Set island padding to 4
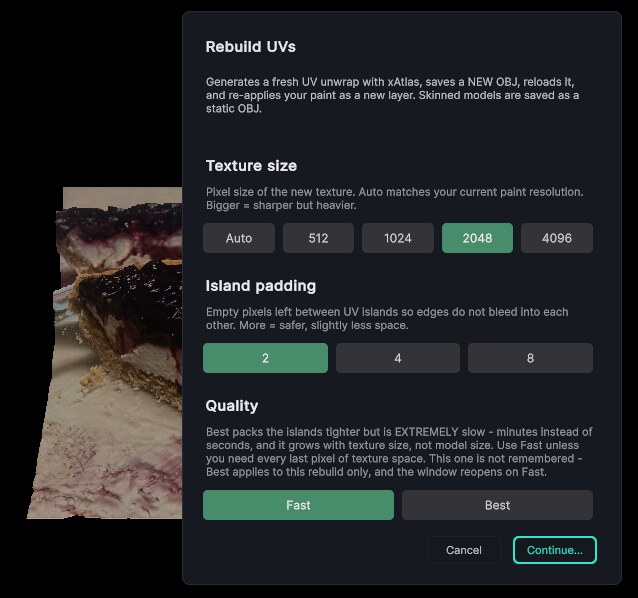The height and width of the screenshot is (598, 638). [x=398, y=358]
